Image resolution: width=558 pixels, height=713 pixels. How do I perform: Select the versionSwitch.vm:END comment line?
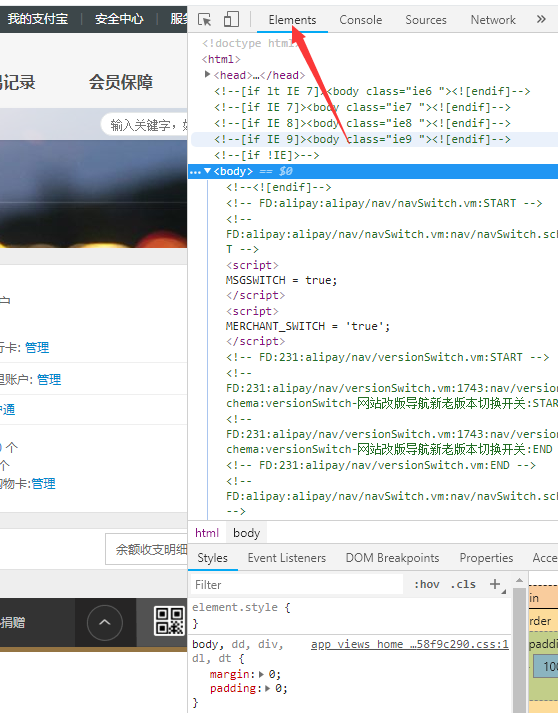tap(381, 465)
